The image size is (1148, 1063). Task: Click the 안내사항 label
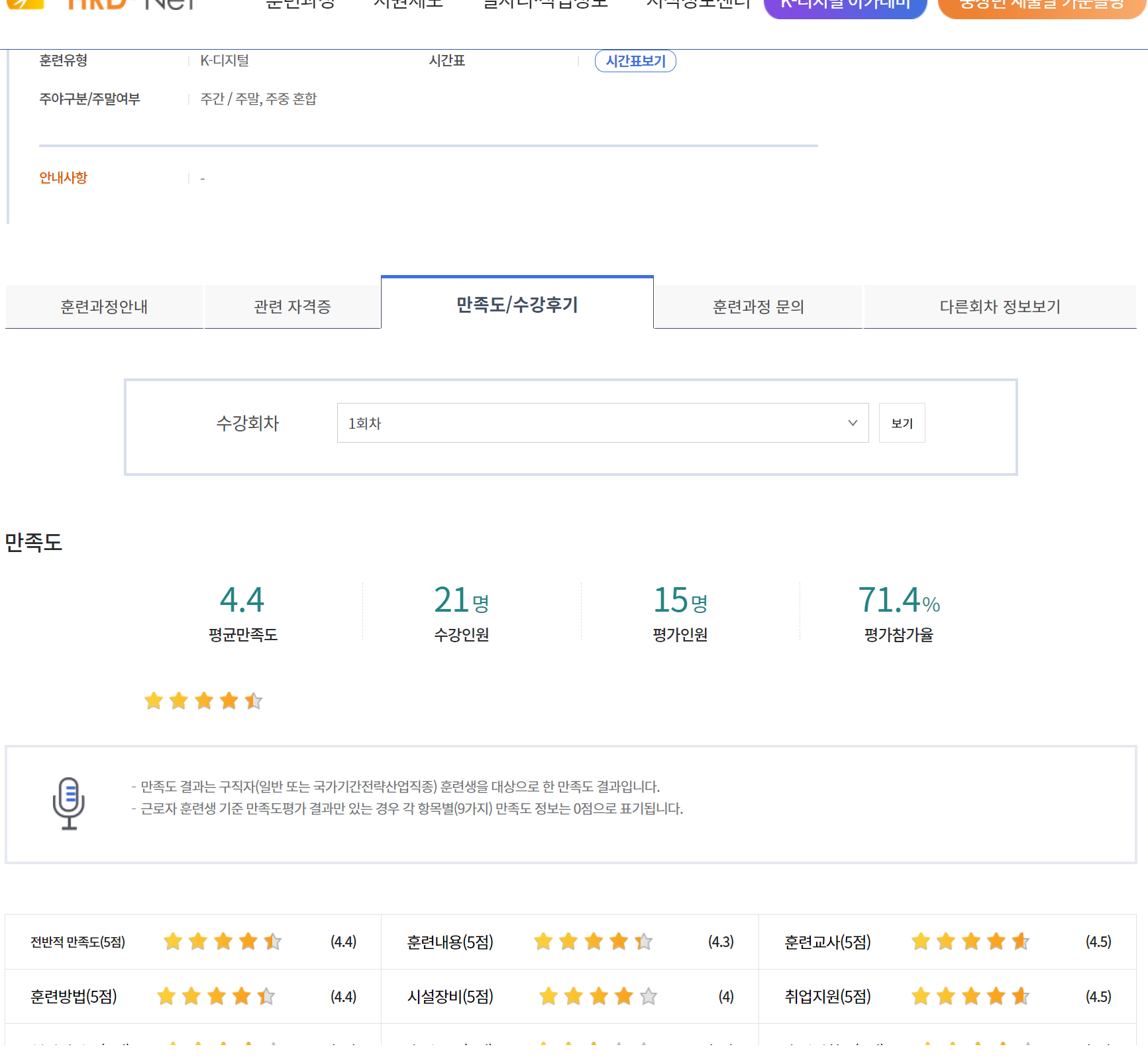[63, 178]
